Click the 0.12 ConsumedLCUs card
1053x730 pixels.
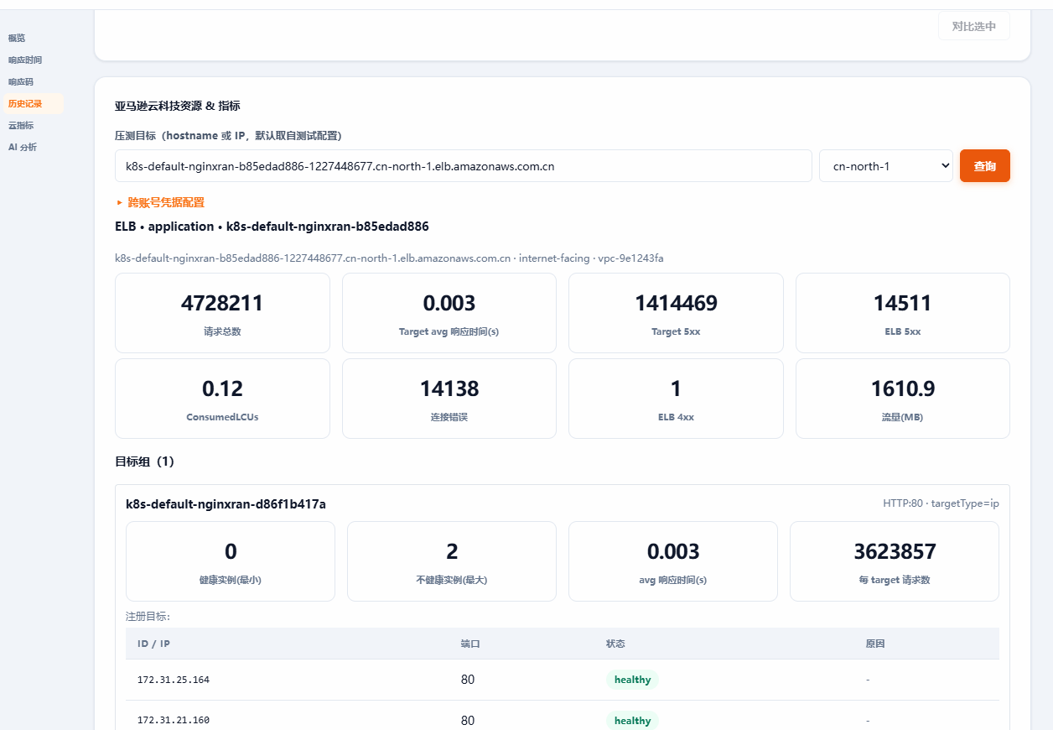coord(222,398)
